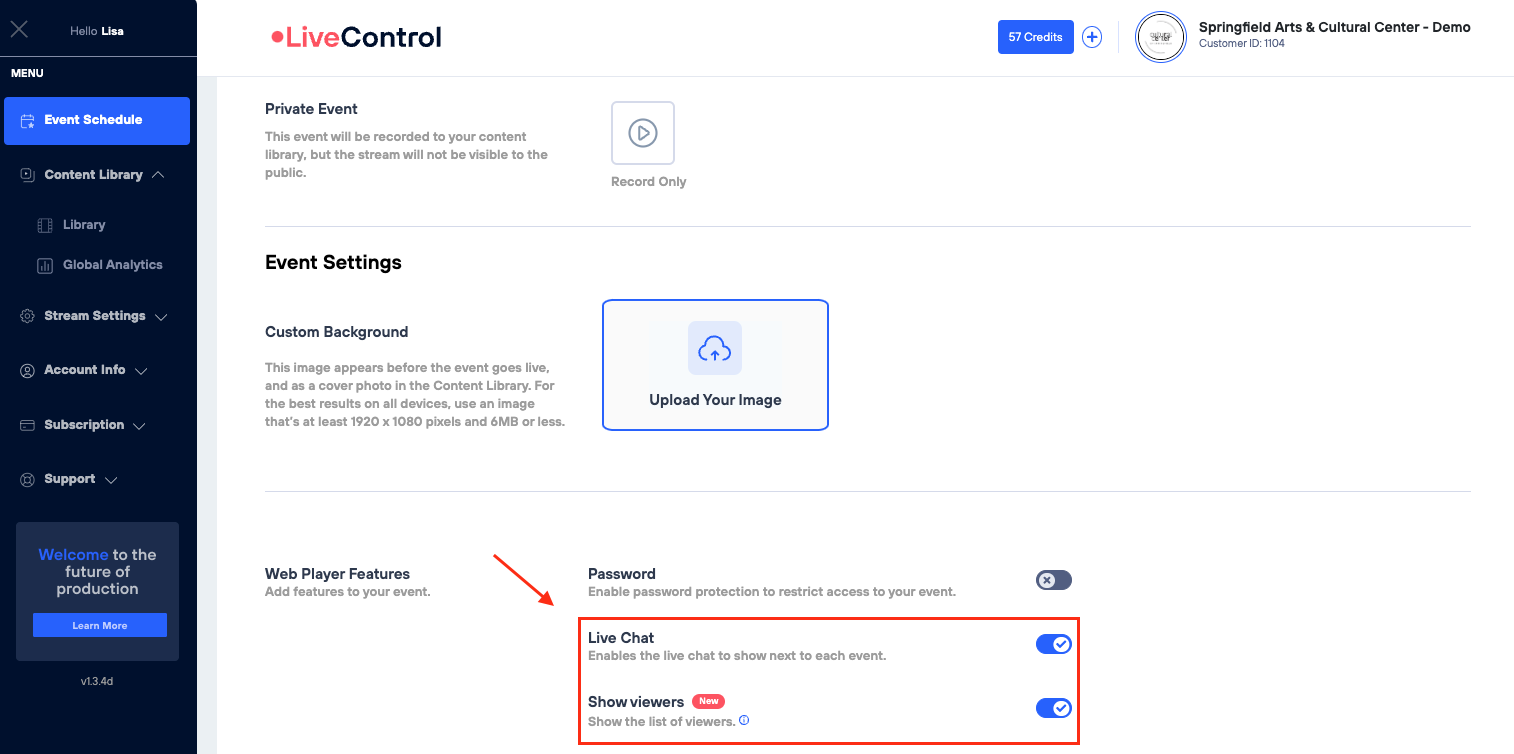The width and height of the screenshot is (1514, 754).
Task: Click the Global Analytics chart icon
Action: (x=45, y=266)
